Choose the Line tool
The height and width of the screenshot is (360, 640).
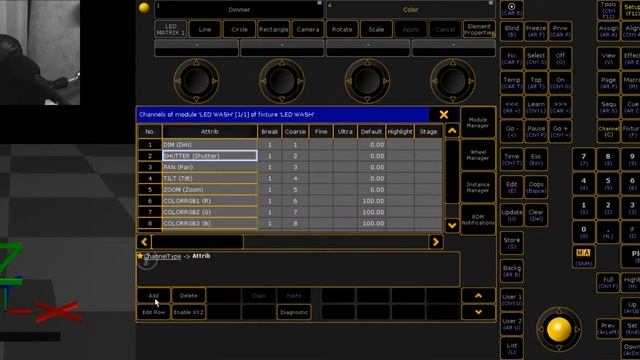coord(205,29)
